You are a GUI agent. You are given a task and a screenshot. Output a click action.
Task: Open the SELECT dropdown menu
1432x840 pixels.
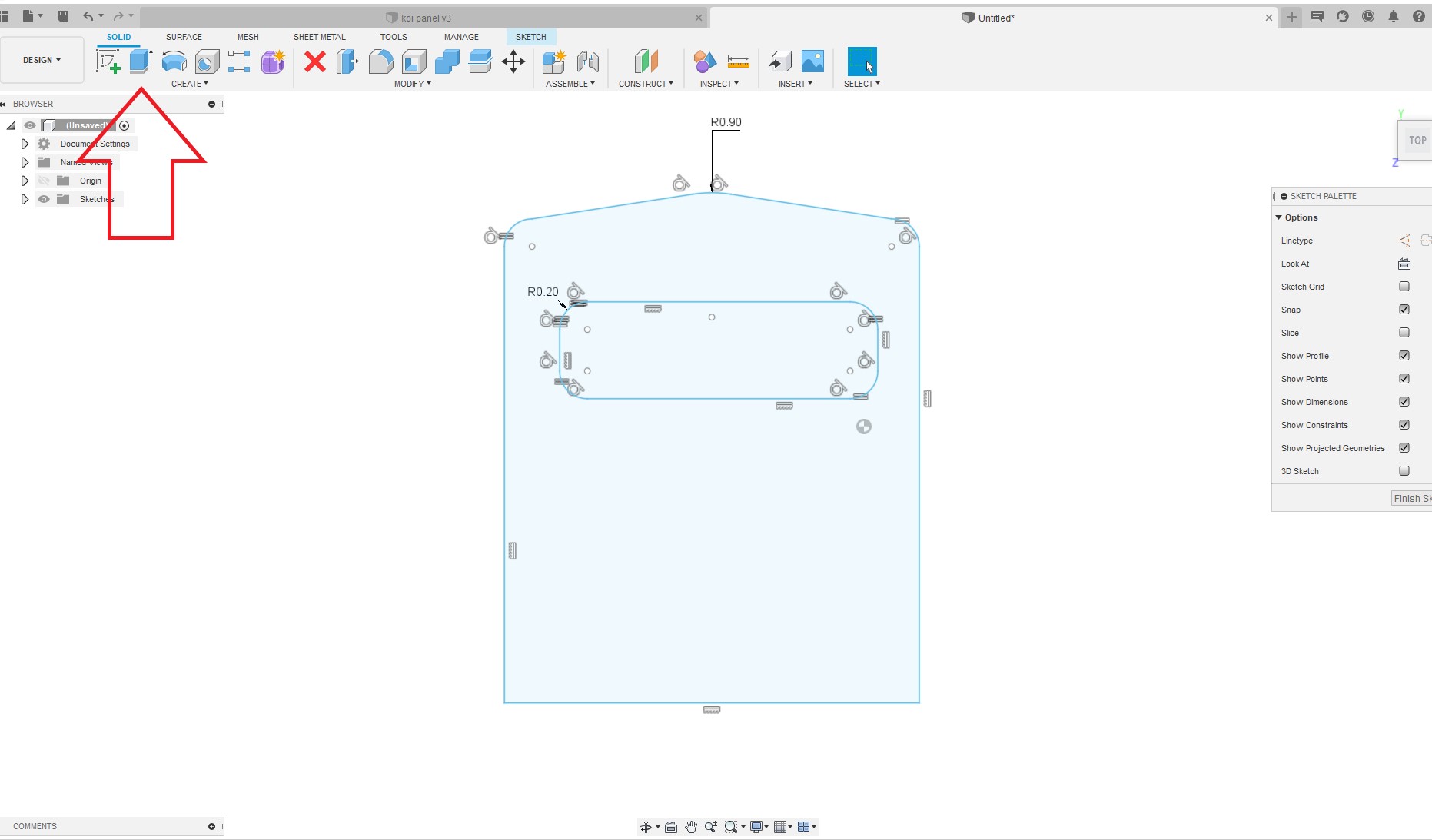click(x=862, y=84)
